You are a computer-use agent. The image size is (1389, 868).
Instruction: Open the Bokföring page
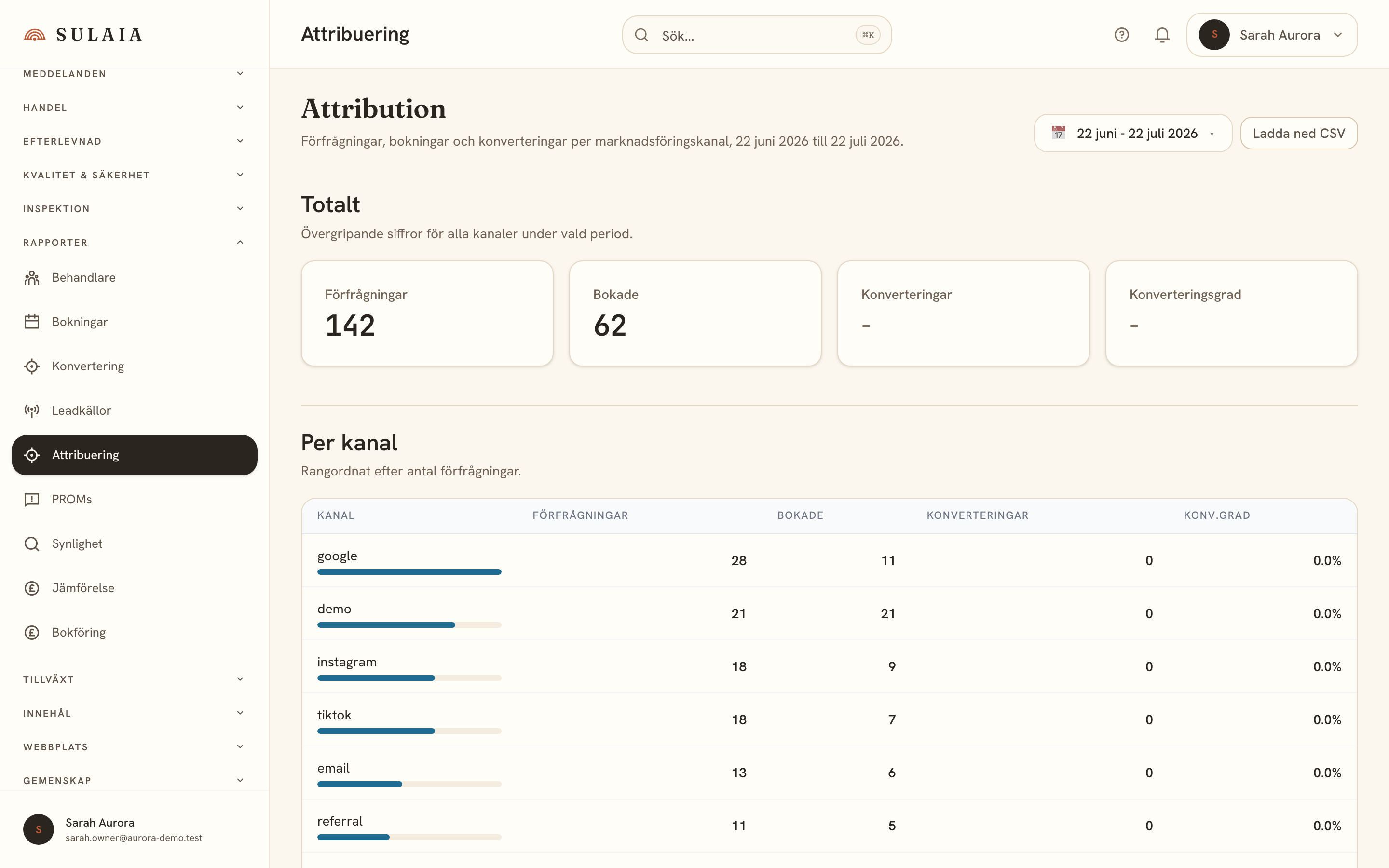point(134,633)
